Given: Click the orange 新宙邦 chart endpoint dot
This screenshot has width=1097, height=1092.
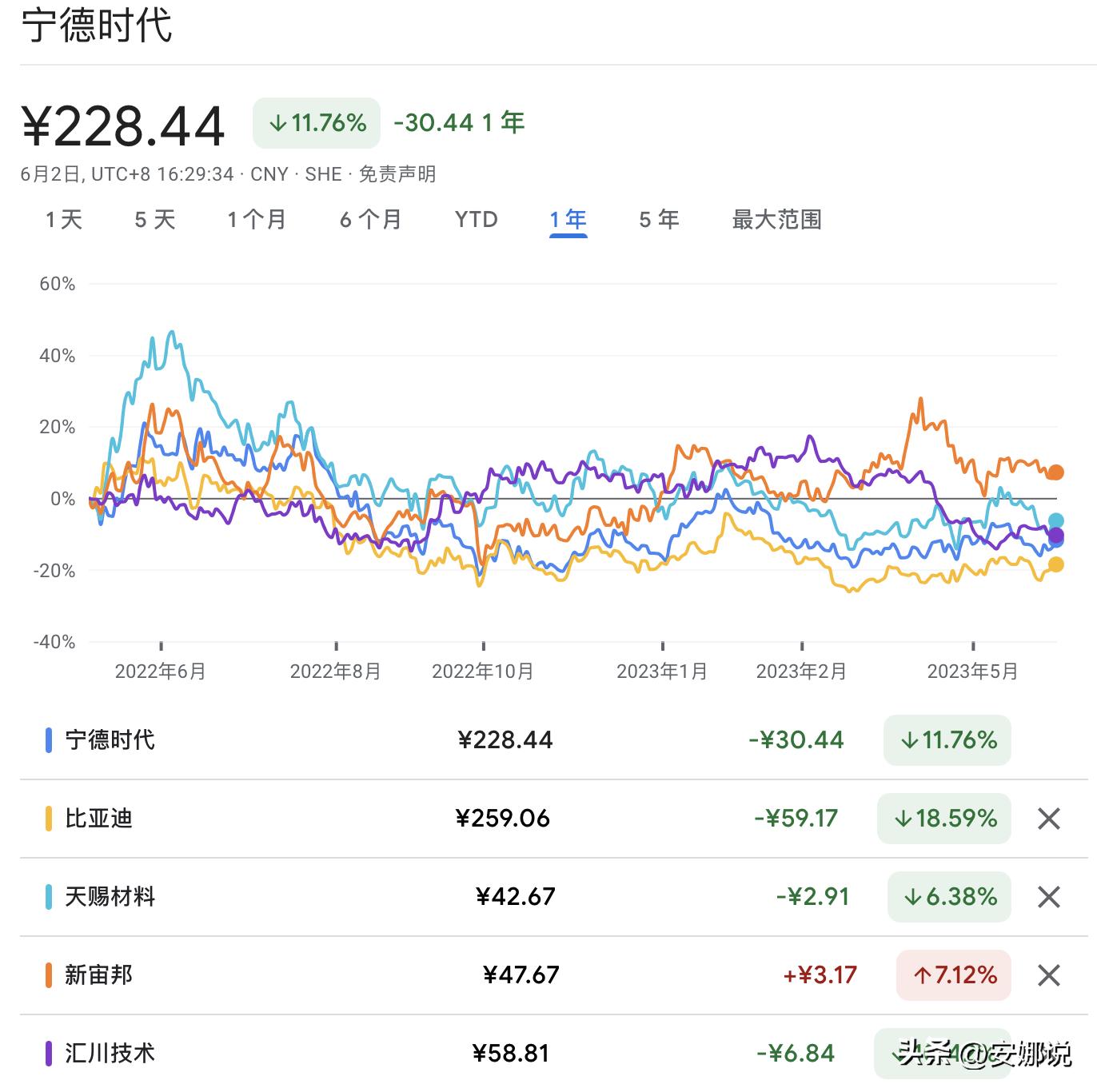Looking at the screenshot, I should (1055, 472).
